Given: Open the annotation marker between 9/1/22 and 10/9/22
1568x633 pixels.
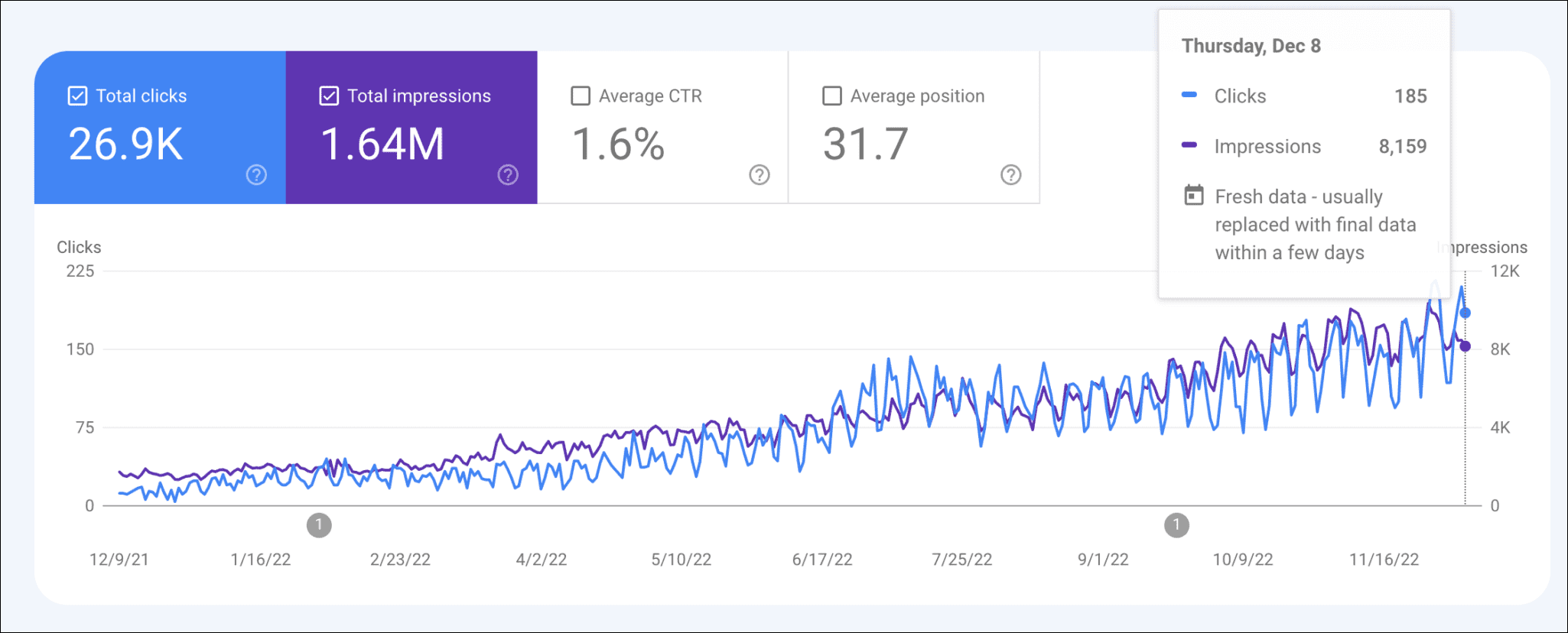Looking at the screenshot, I should click(1176, 525).
